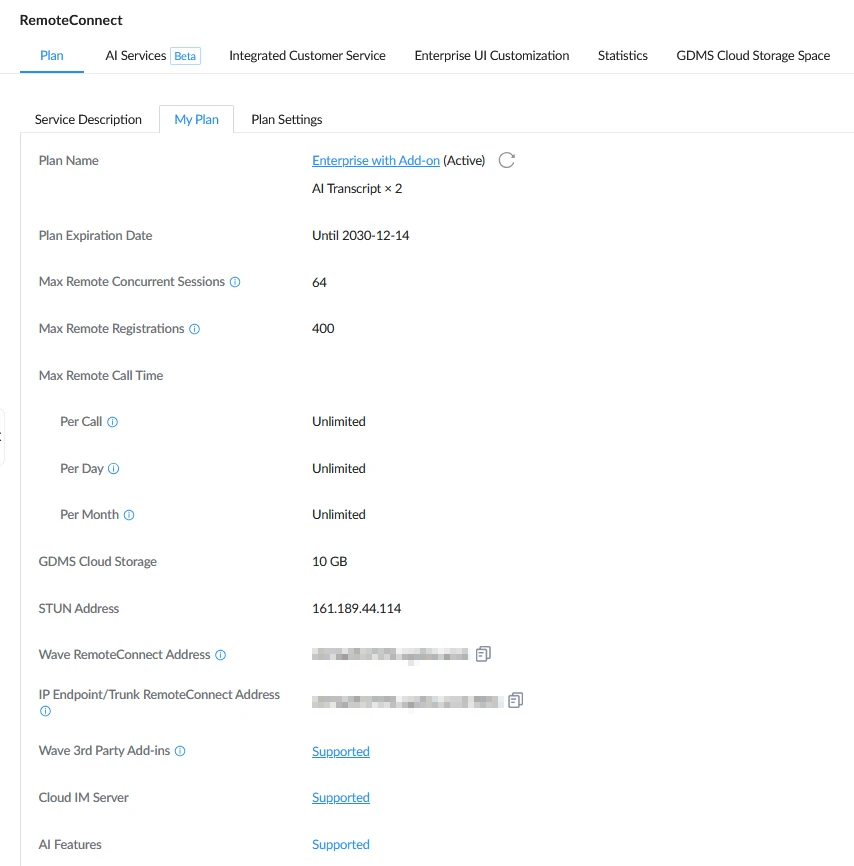
Task: Click Wave RemoteConnect Address info icon
Action: pos(220,655)
